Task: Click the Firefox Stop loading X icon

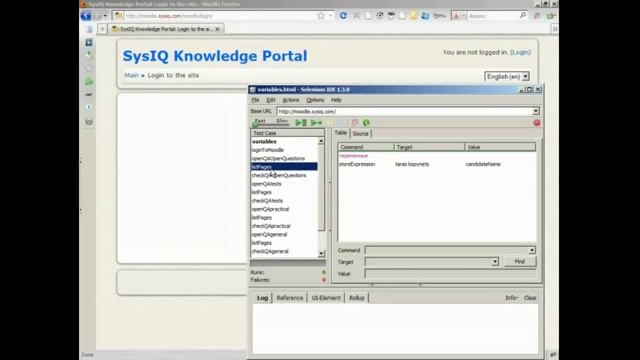Action: click(x=356, y=16)
